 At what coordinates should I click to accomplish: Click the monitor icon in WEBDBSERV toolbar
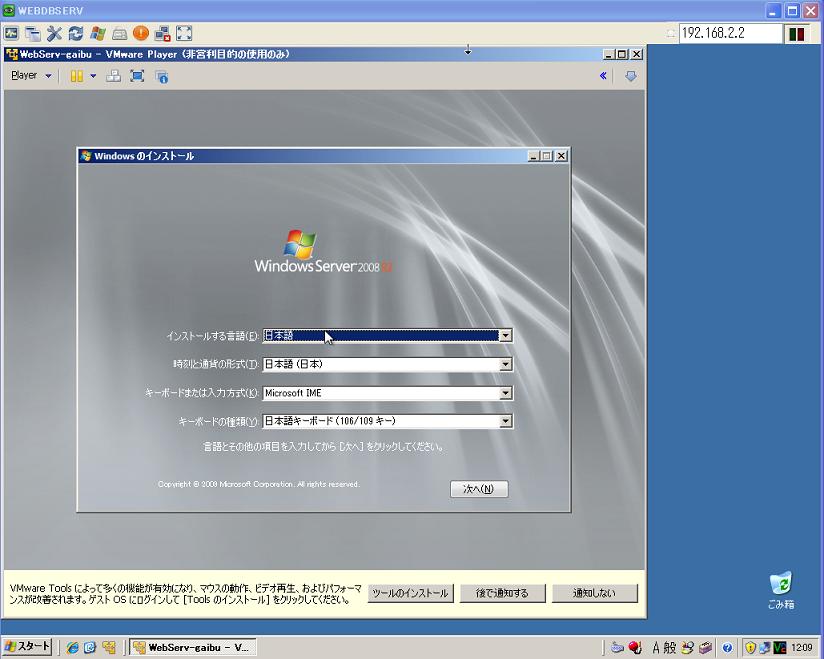click(11, 34)
